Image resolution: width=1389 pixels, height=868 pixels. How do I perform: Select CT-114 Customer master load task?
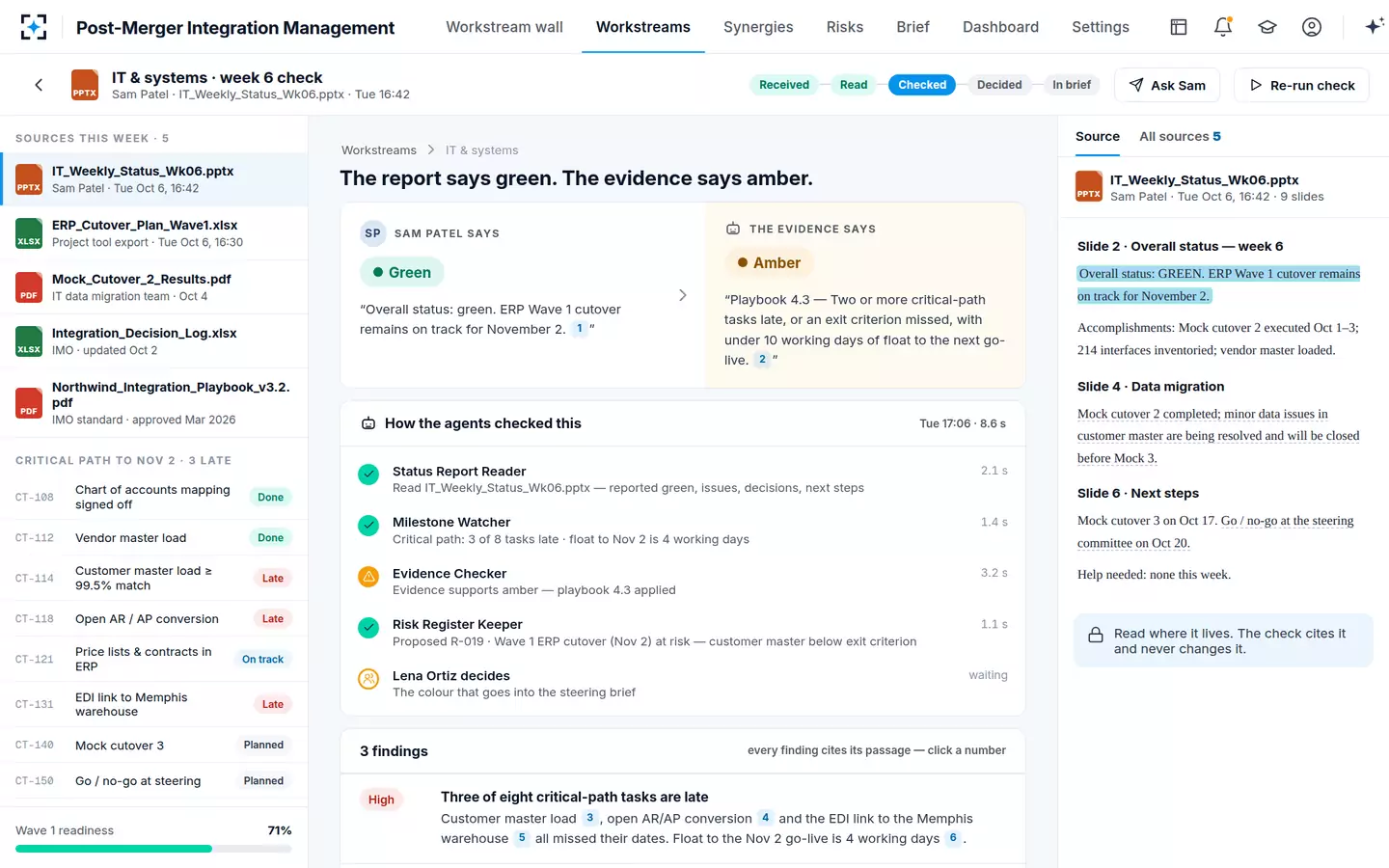pyautogui.click(x=154, y=578)
